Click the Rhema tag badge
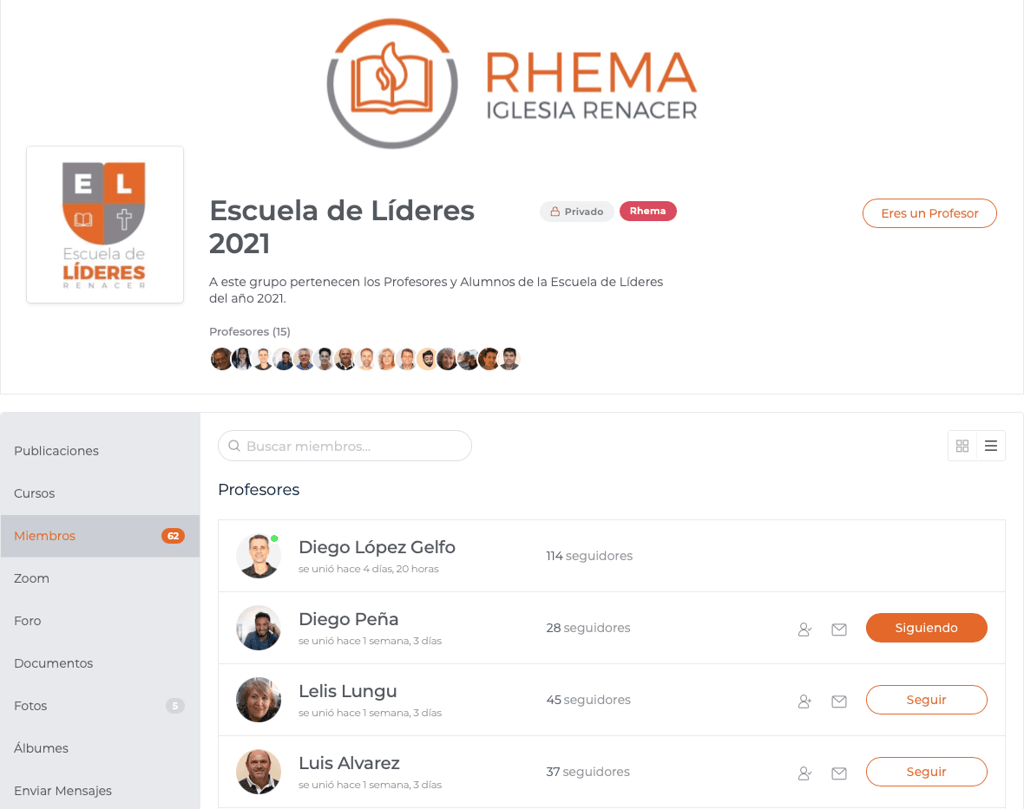Image resolution: width=1024 pixels, height=809 pixels. coord(648,211)
